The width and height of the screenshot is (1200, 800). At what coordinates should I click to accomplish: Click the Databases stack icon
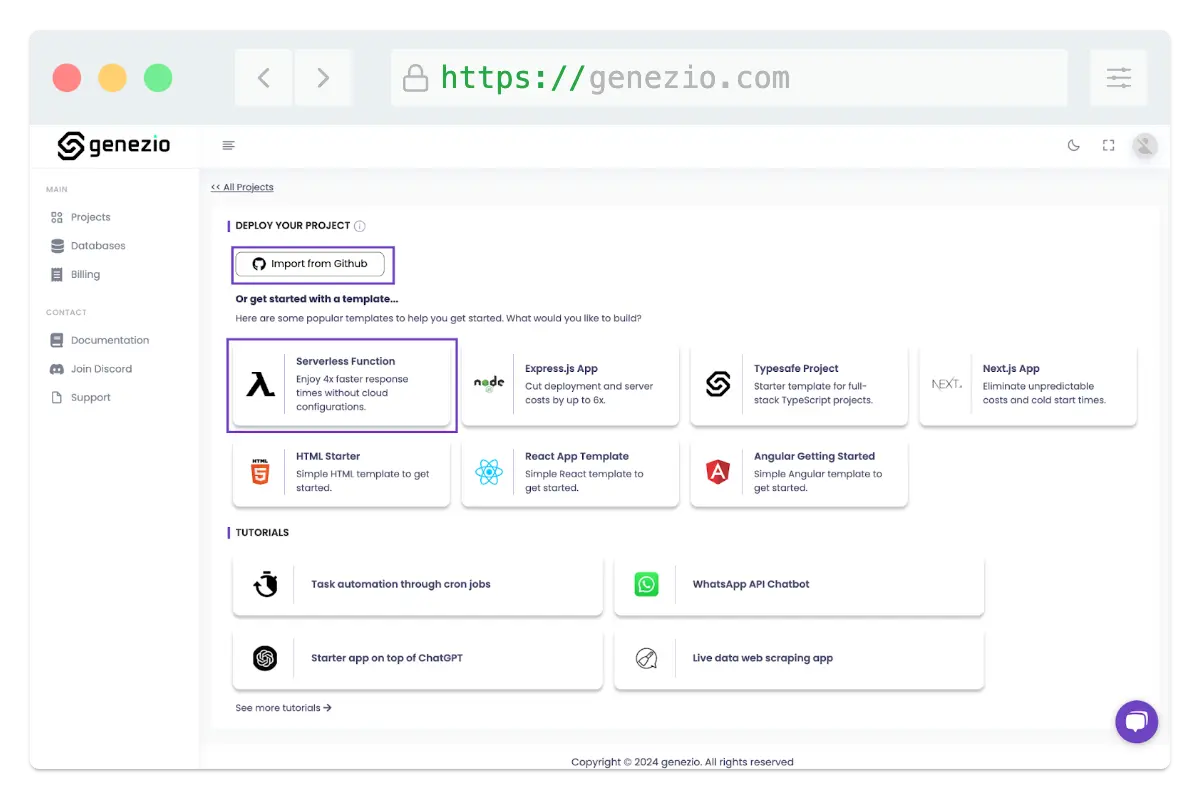point(57,246)
